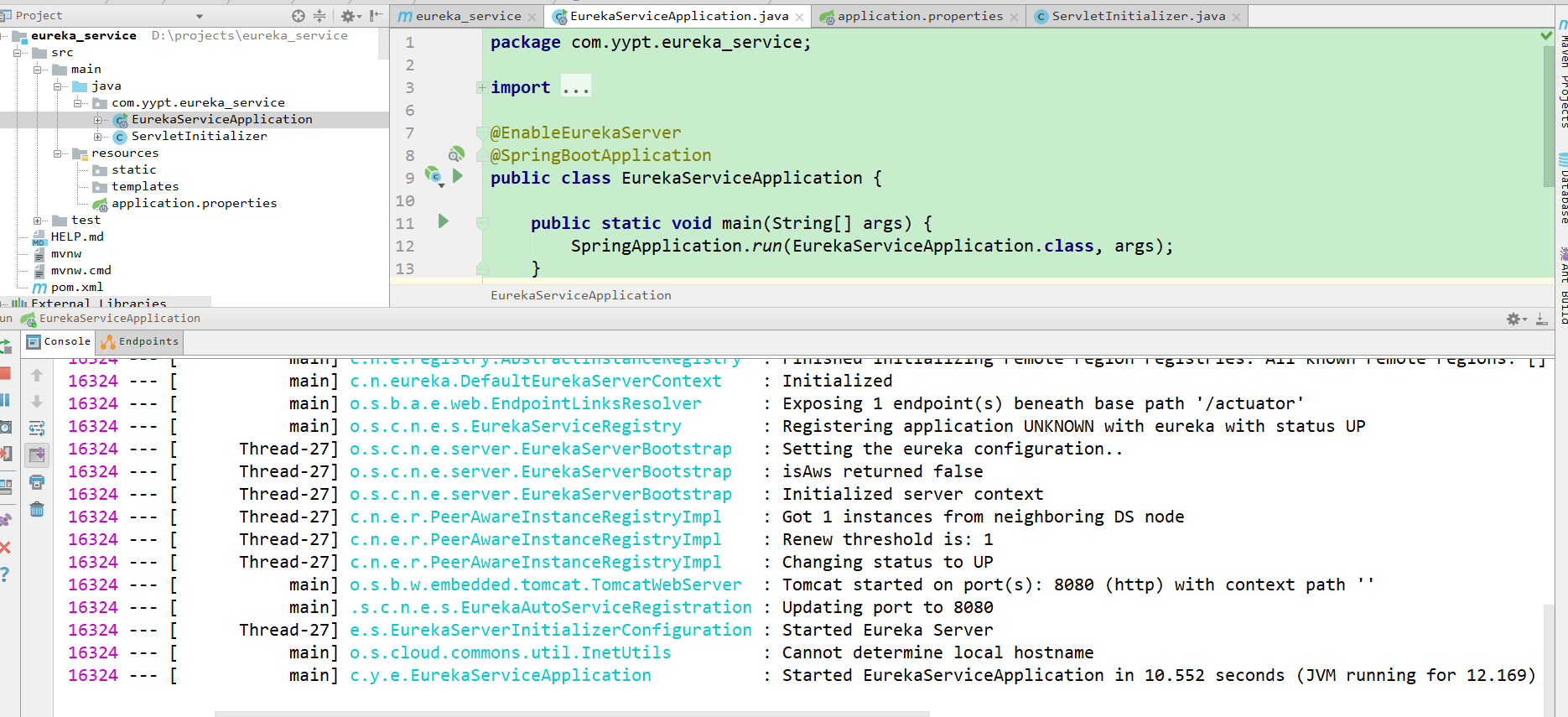The height and width of the screenshot is (717, 1568).
Task: Click Collapse All icon in Project panel
Action: point(319,16)
